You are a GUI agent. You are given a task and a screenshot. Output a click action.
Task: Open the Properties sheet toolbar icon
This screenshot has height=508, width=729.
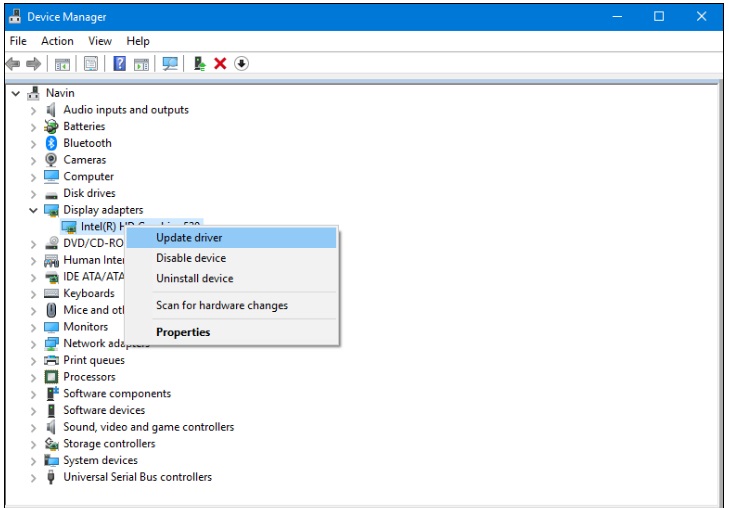tap(91, 64)
